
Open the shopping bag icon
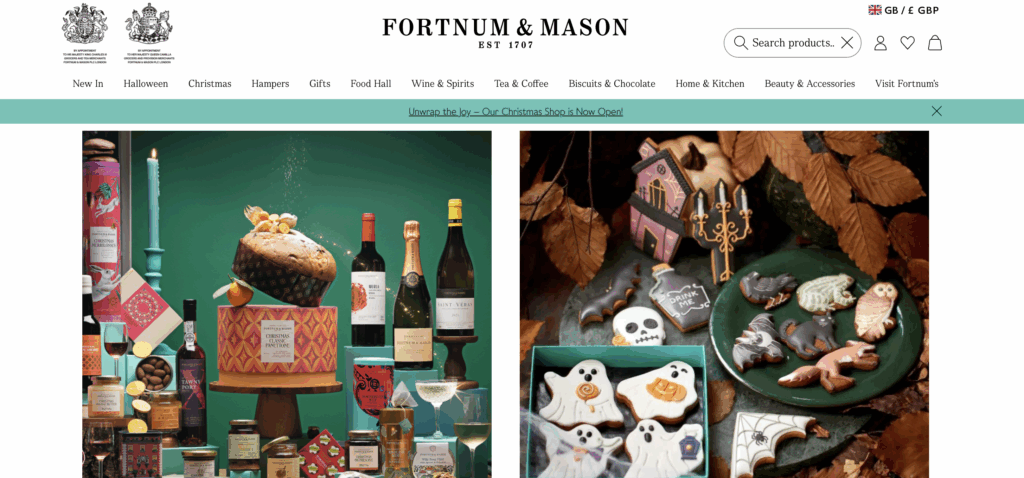click(x=935, y=43)
